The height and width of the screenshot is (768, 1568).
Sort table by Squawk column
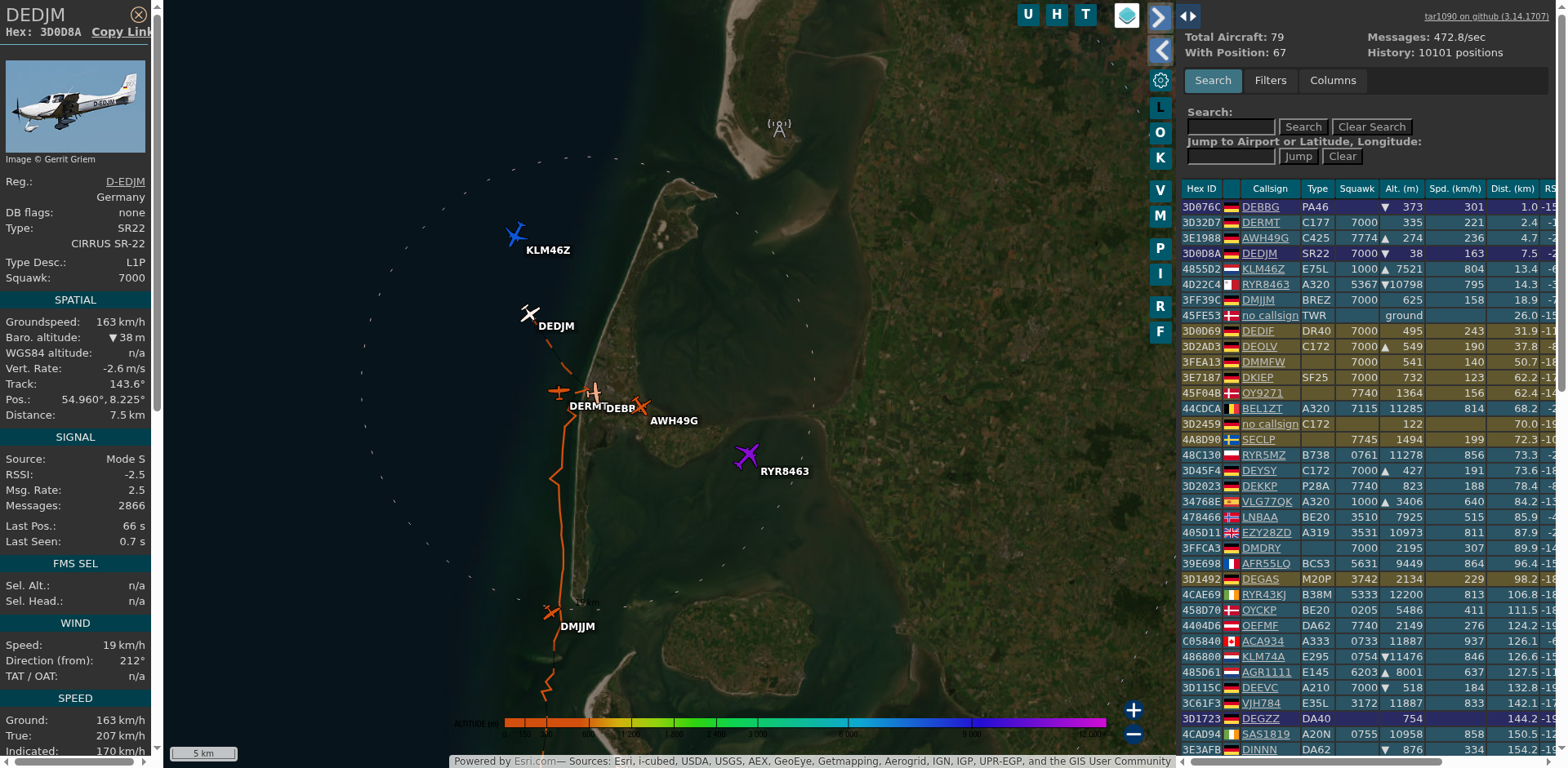click(1356, 189)
